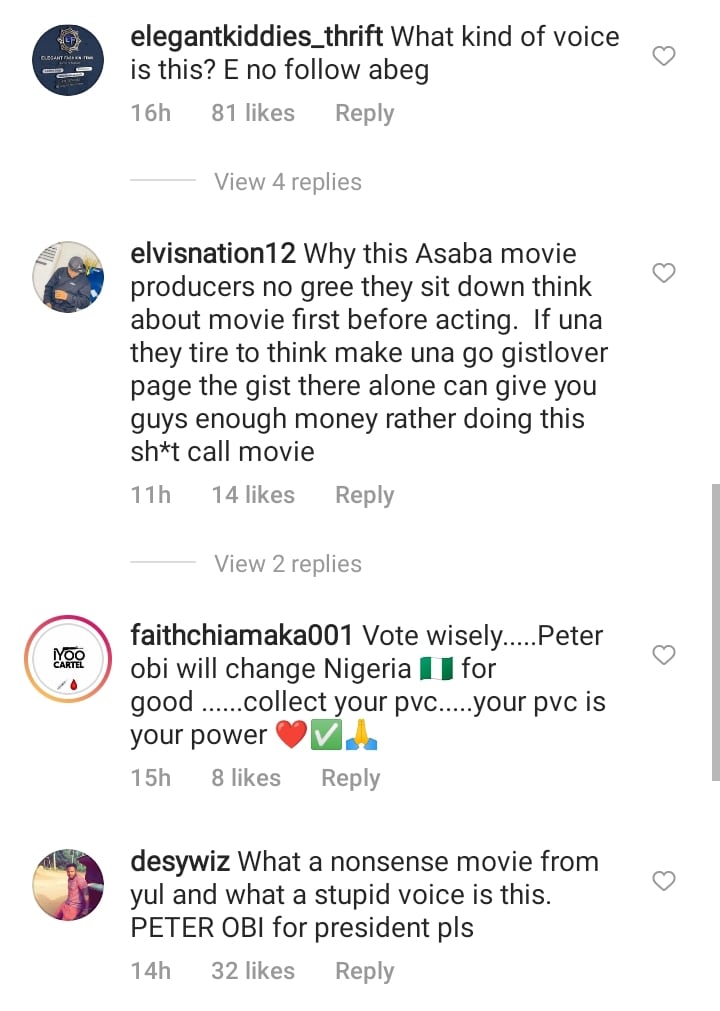Open the elvisnation12 username link
This screenshot has height=1011, width=720.
(213, 255)
